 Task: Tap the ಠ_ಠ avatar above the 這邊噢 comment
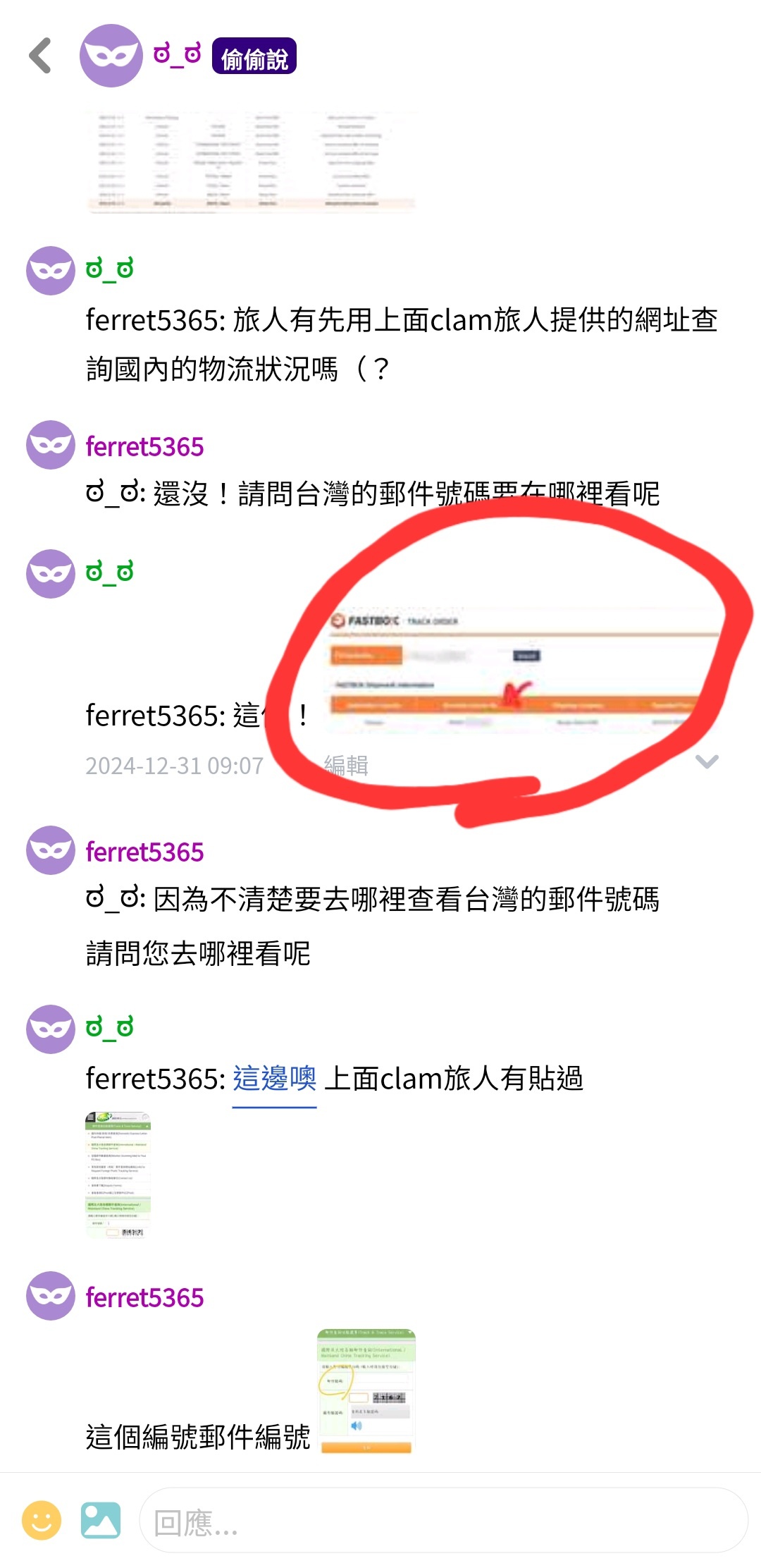tap(51, 1029)
